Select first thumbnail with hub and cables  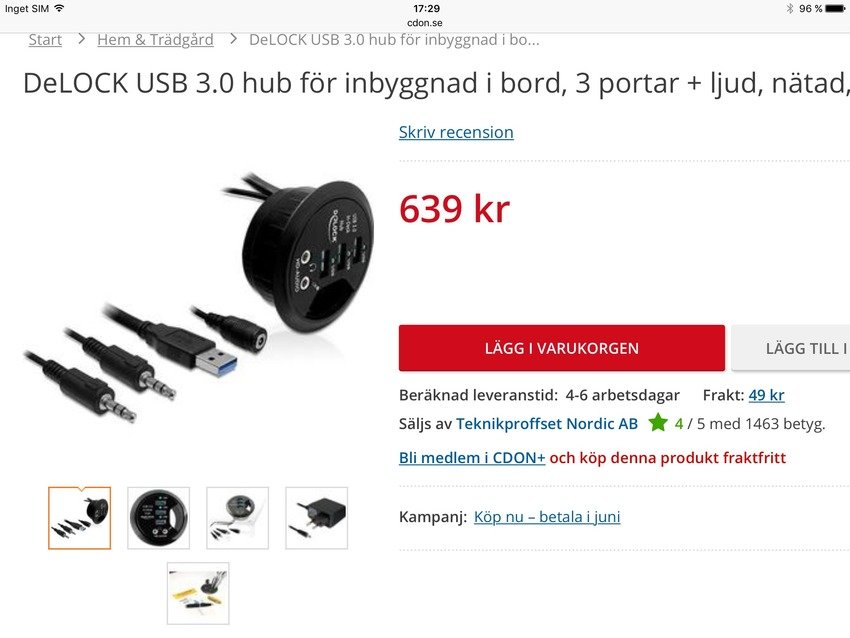pos(80,518)
